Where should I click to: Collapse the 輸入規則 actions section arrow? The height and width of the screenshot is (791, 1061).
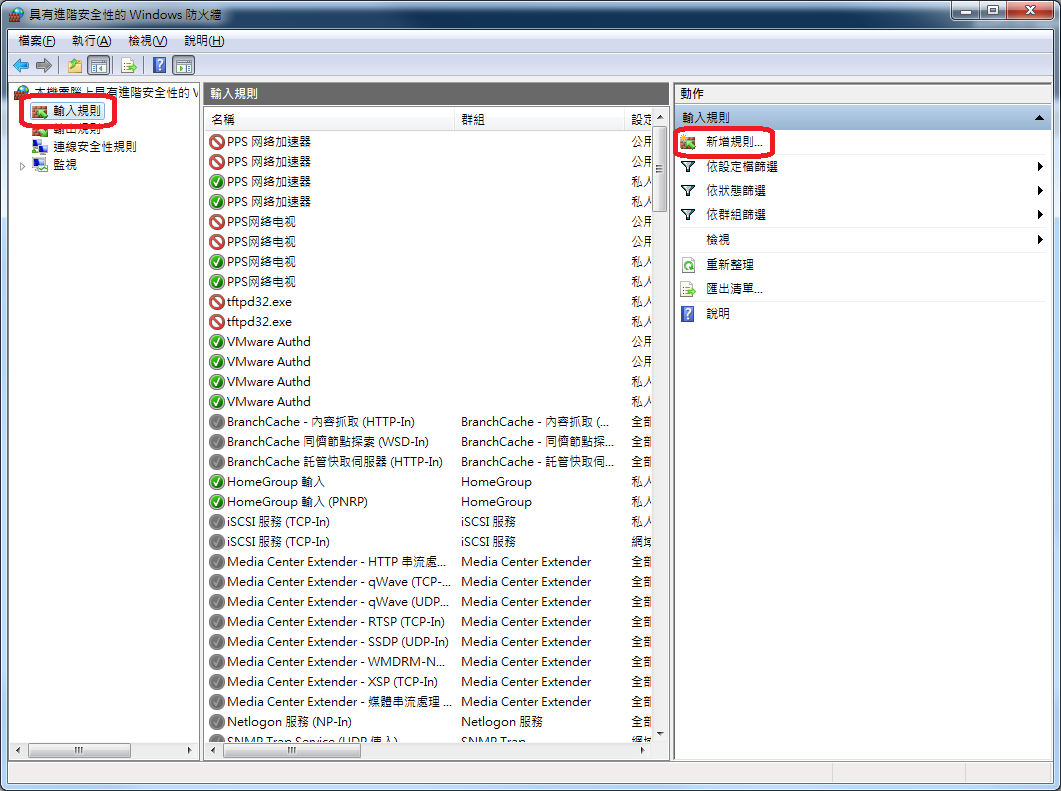(x=1040, y=118)
